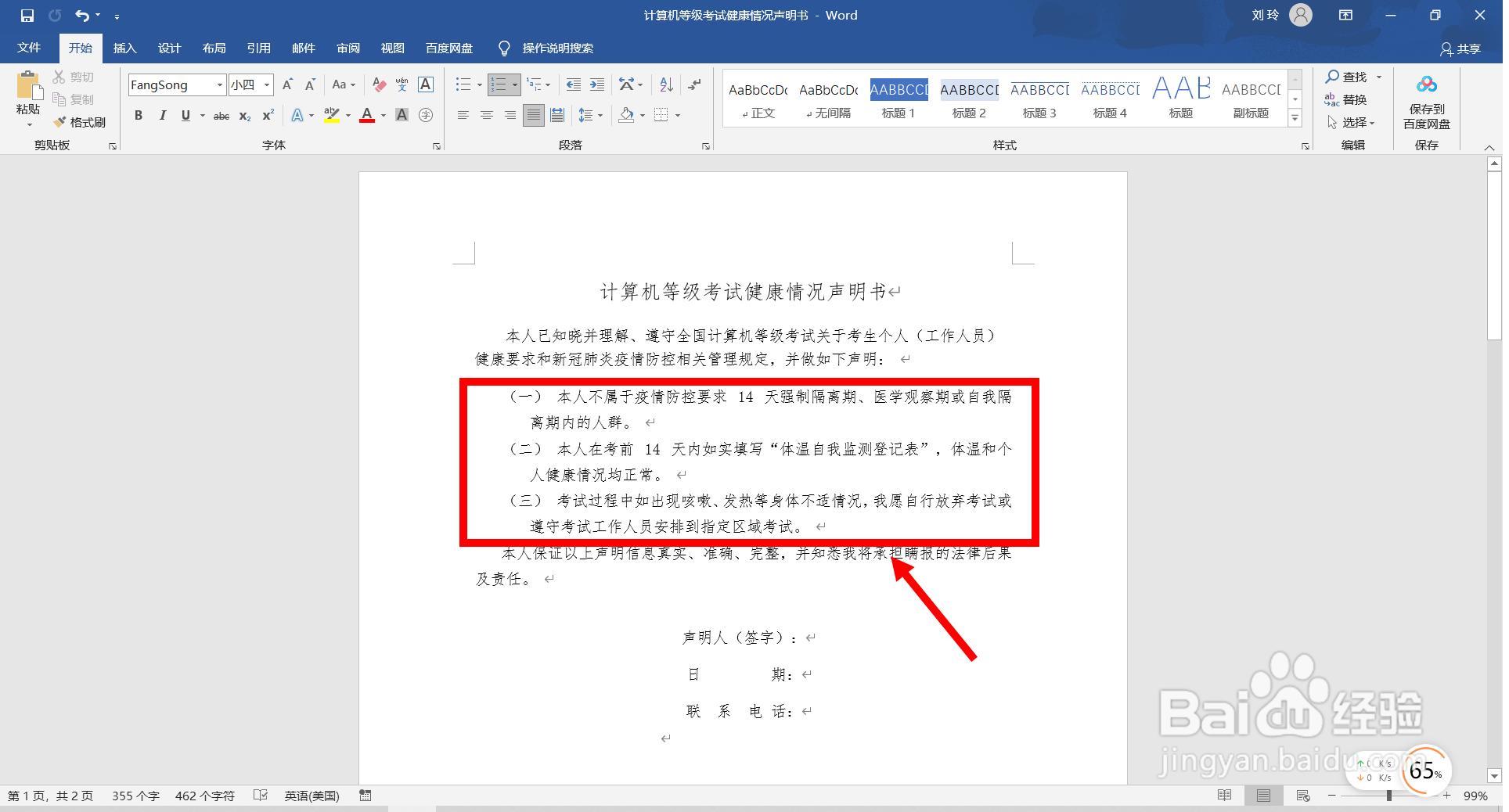Viewport: 1509px width, 812px height.
Task: Open the Ribbon Display Options icon
Action: coord(1345,16)
